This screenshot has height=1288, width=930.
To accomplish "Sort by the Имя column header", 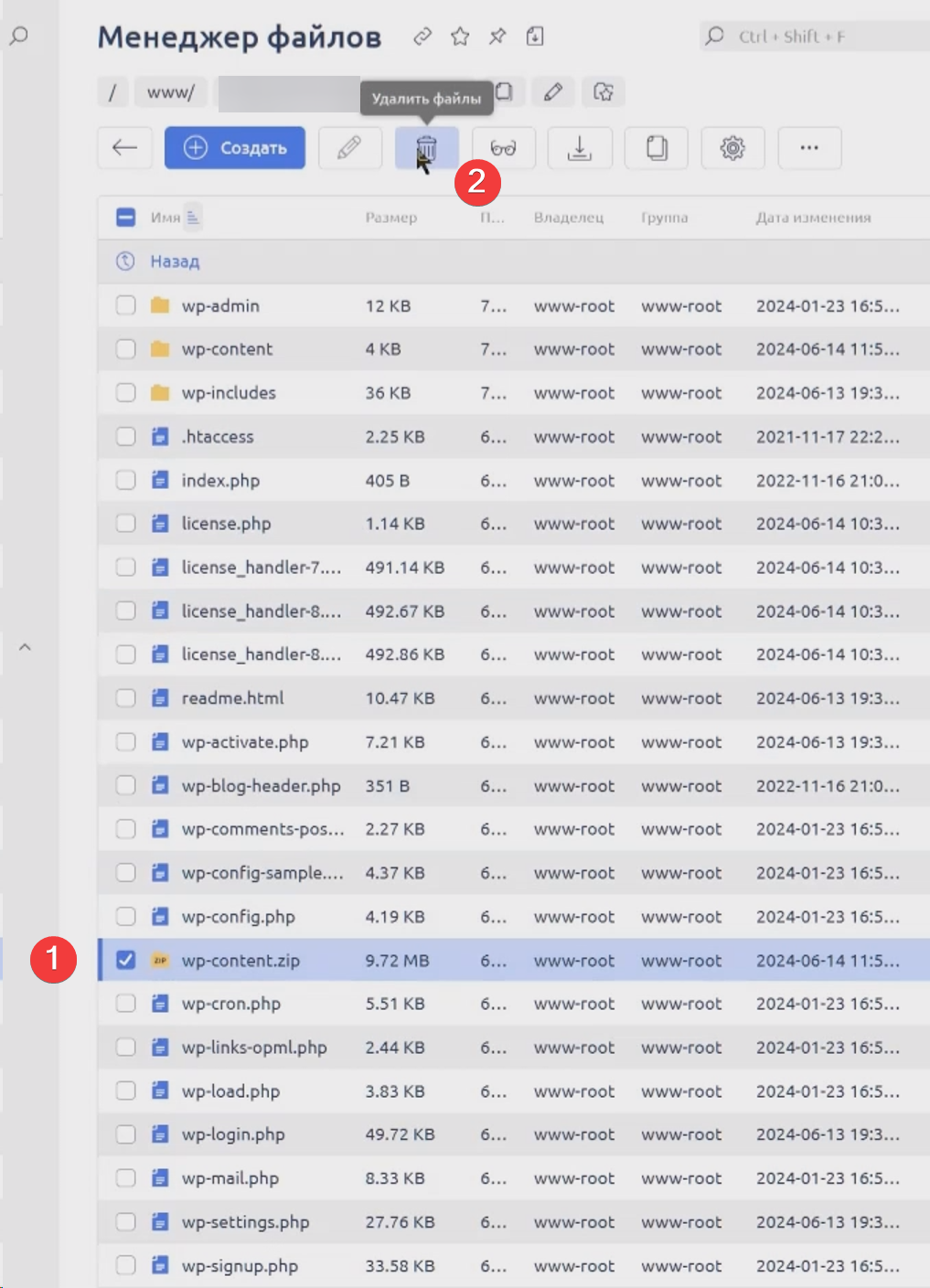I will click(166, 218).
